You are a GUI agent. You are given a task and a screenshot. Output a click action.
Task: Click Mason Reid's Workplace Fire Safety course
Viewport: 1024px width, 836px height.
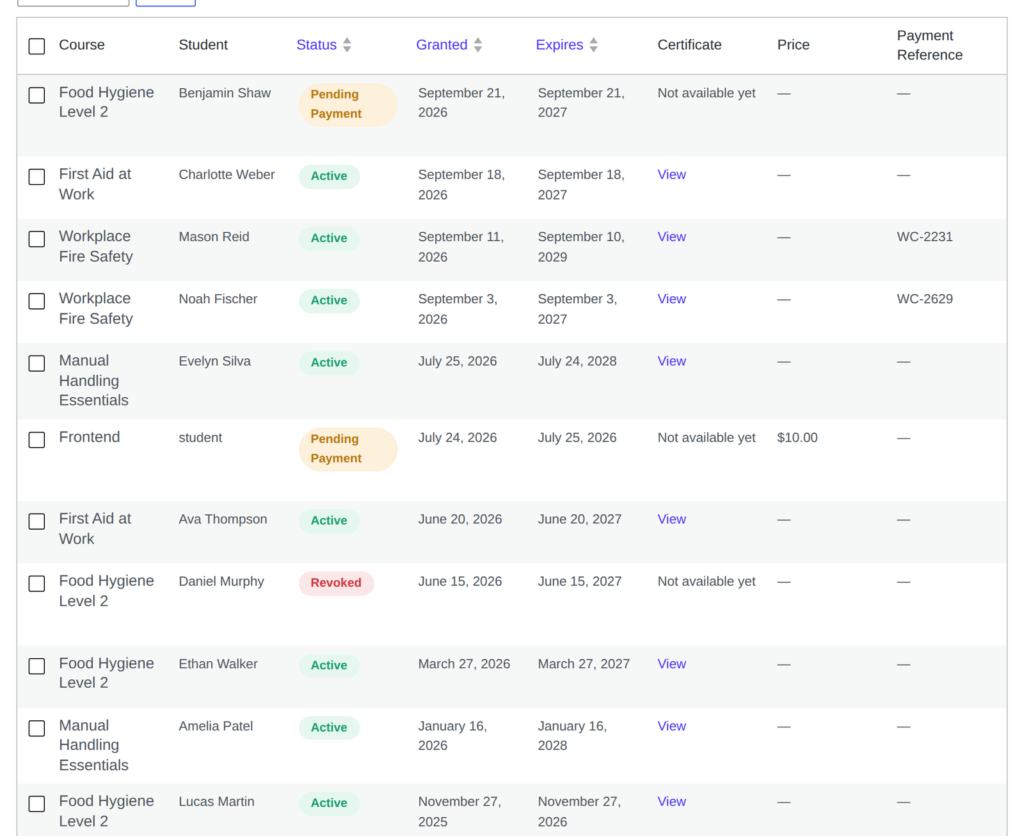pyautogui.click(x=96, y=246)
